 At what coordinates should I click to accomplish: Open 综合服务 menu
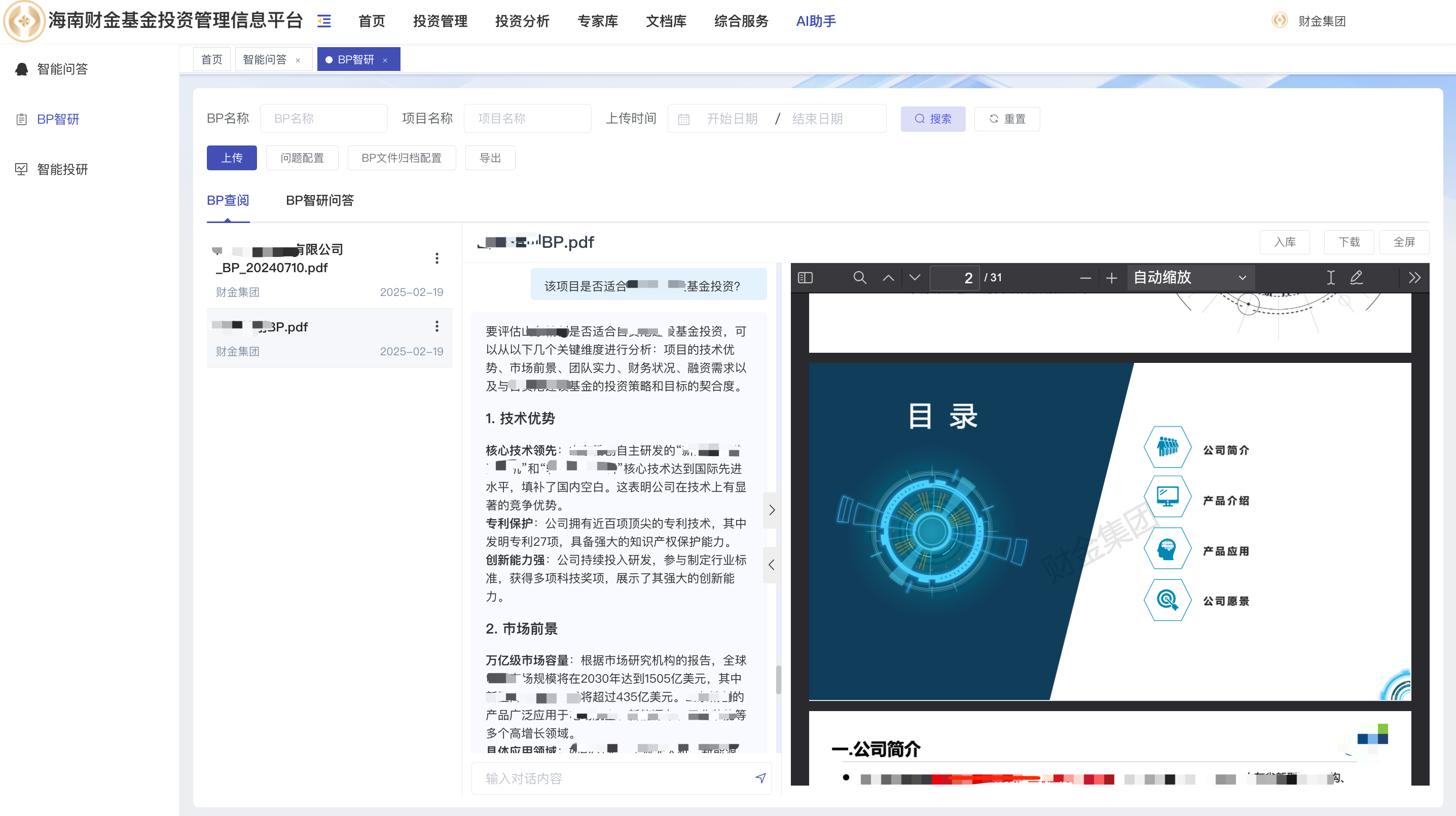pyautogui.click(x=741, y=21)
